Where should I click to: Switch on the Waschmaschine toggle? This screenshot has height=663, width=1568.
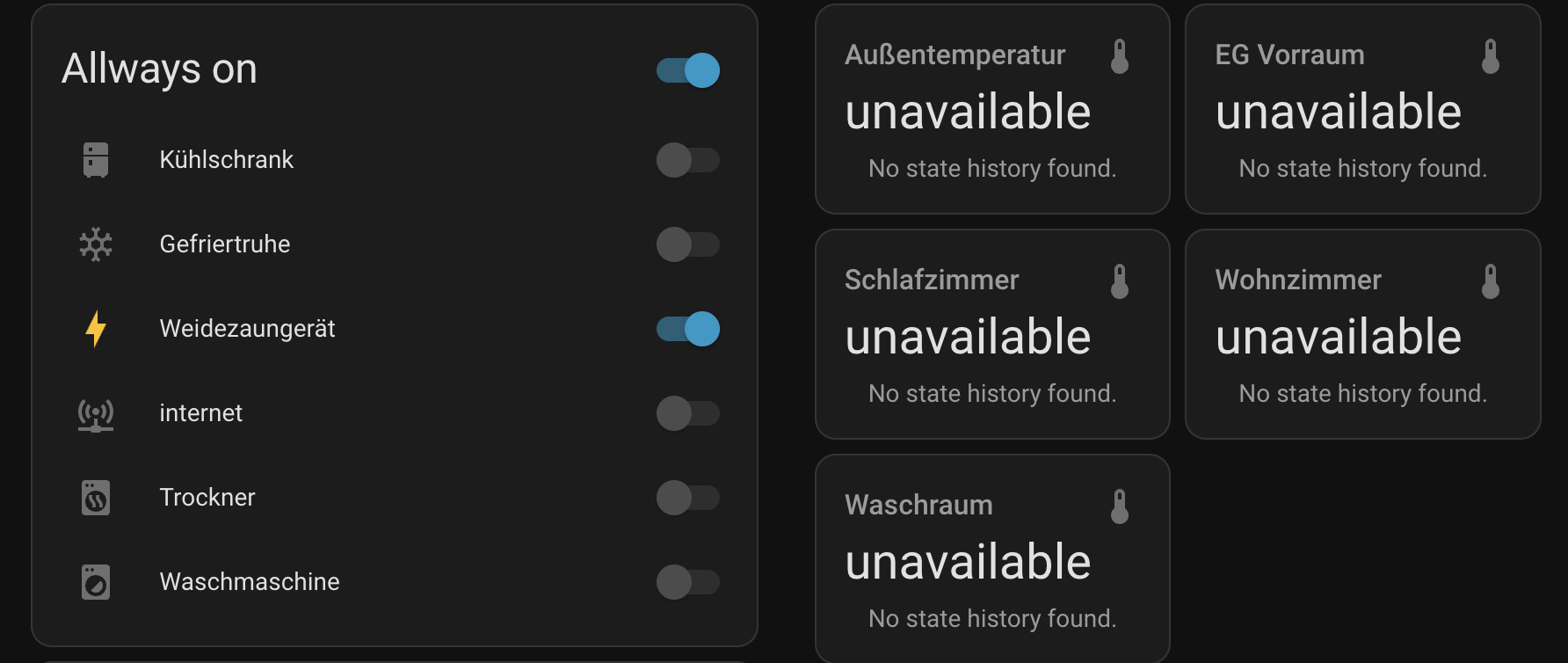coord(688,582)
